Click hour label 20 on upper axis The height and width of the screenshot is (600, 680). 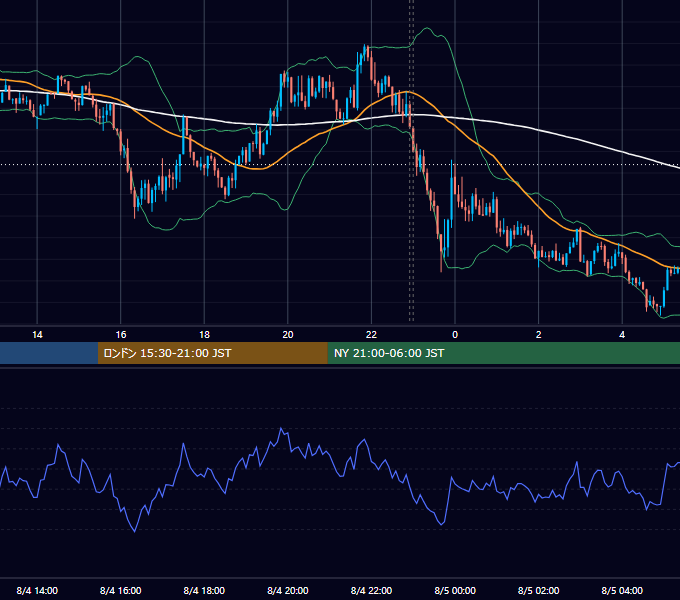click(288, 335)
